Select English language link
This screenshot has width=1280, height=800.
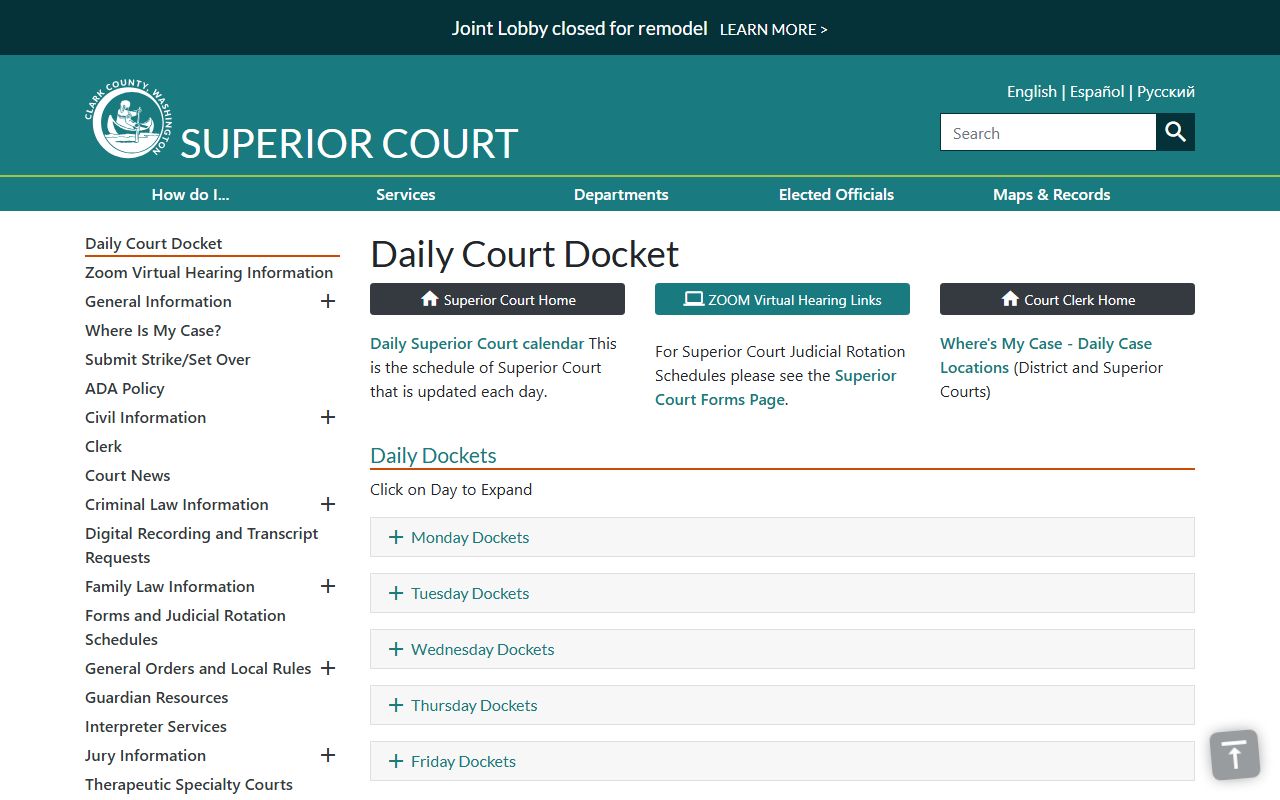1032,91
